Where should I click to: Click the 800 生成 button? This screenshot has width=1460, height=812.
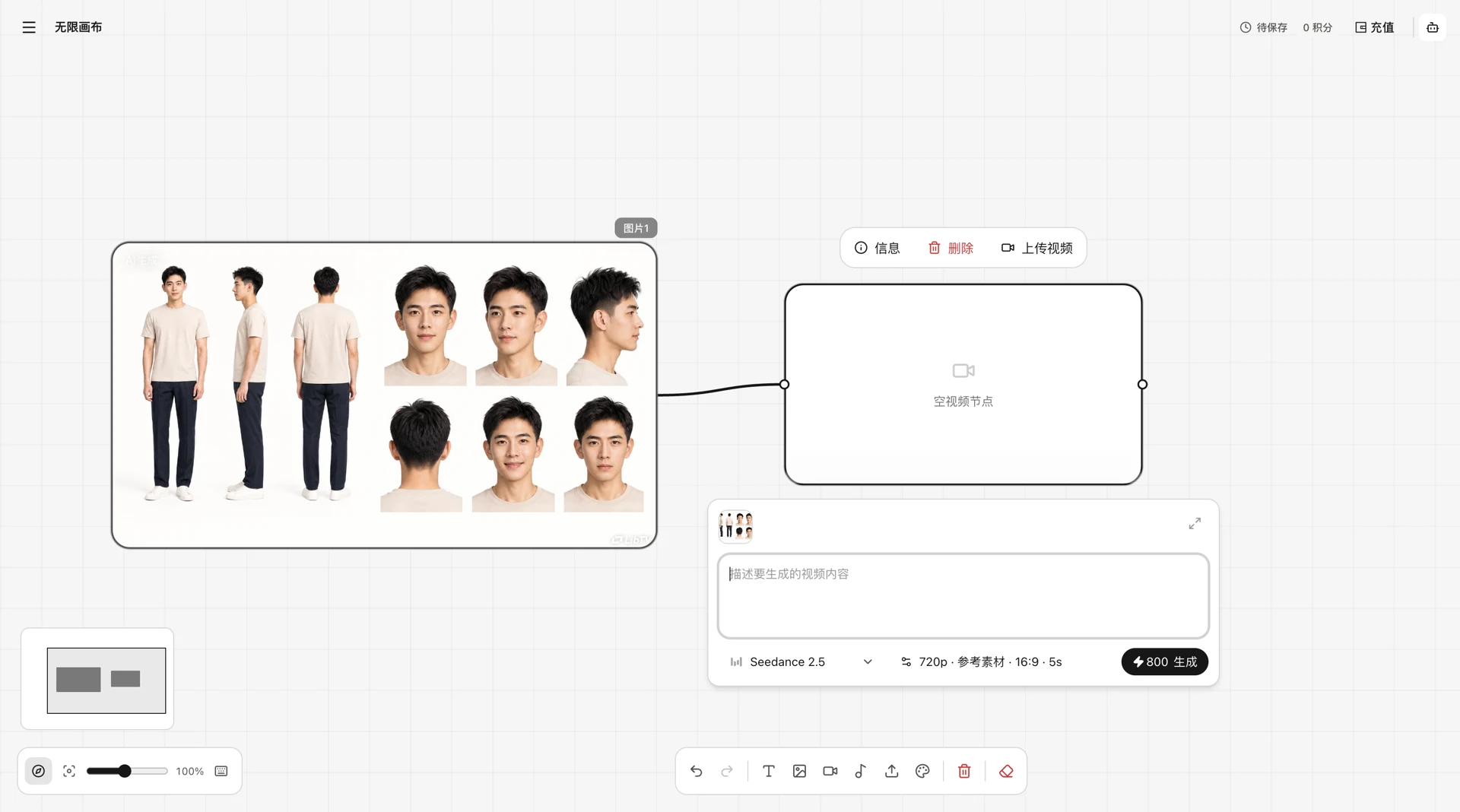[1165, 661]
